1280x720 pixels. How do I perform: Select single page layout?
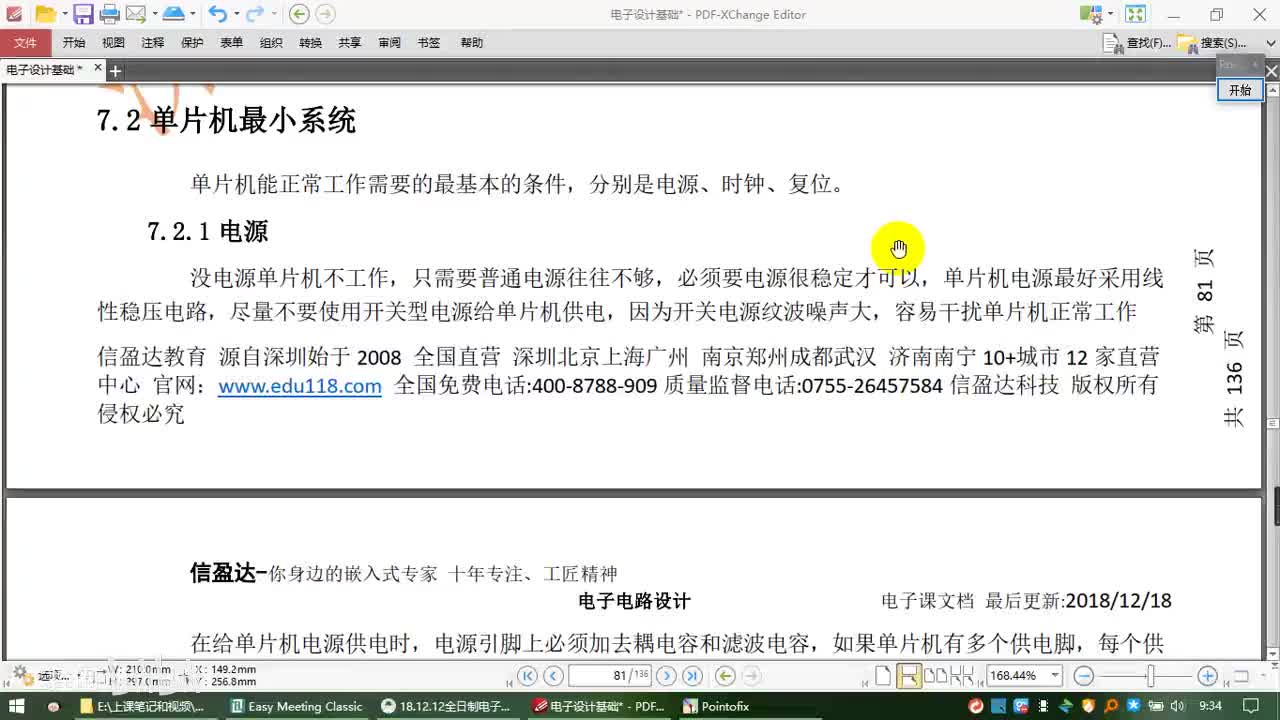pos(883,676)
